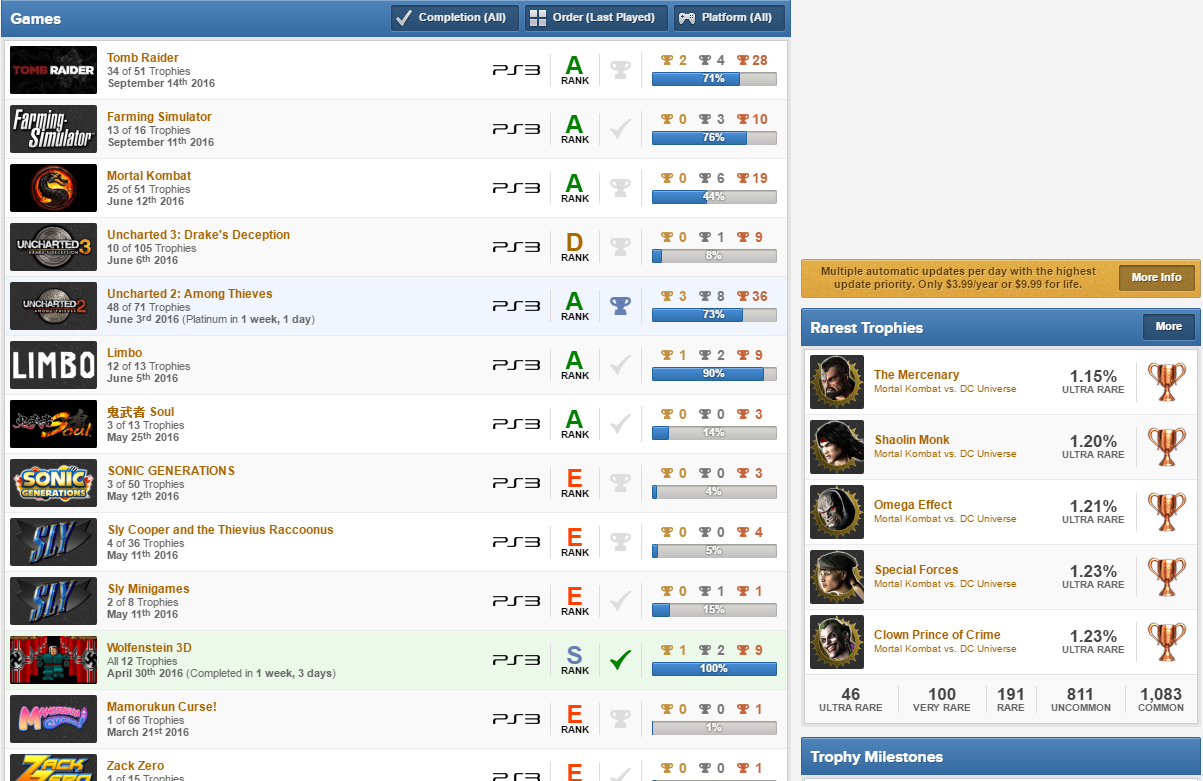Image resolution: width=1203 pixels, height=781 pixels.
Task: Click the gray checkmark on Farming Simulator row
Action: 619,128
